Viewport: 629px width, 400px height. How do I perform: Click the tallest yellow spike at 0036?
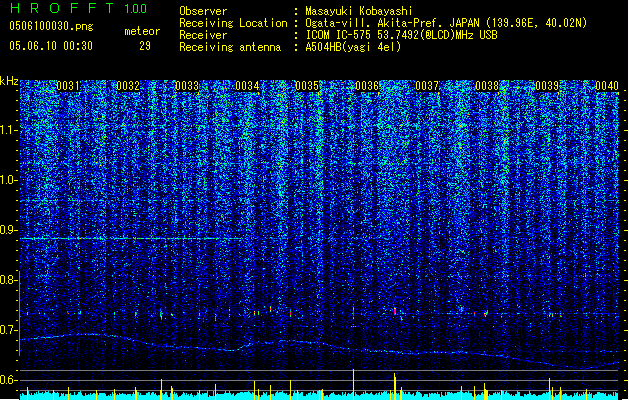pyautogui.click(x=353, y=384)
